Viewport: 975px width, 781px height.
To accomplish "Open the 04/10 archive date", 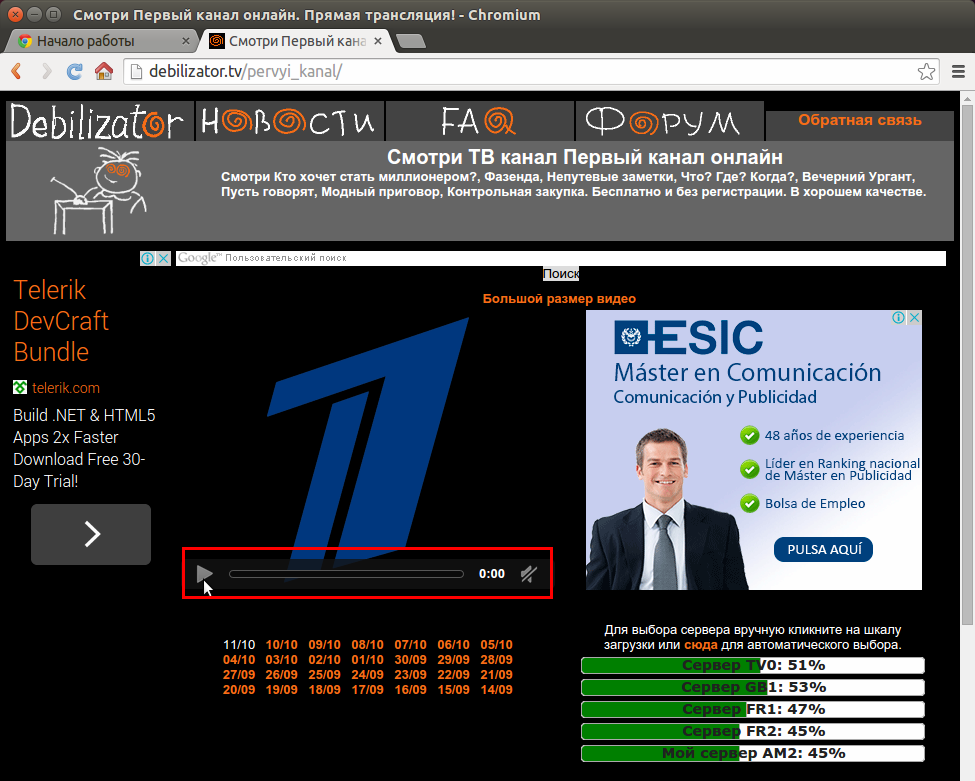I will pos(239,660).
